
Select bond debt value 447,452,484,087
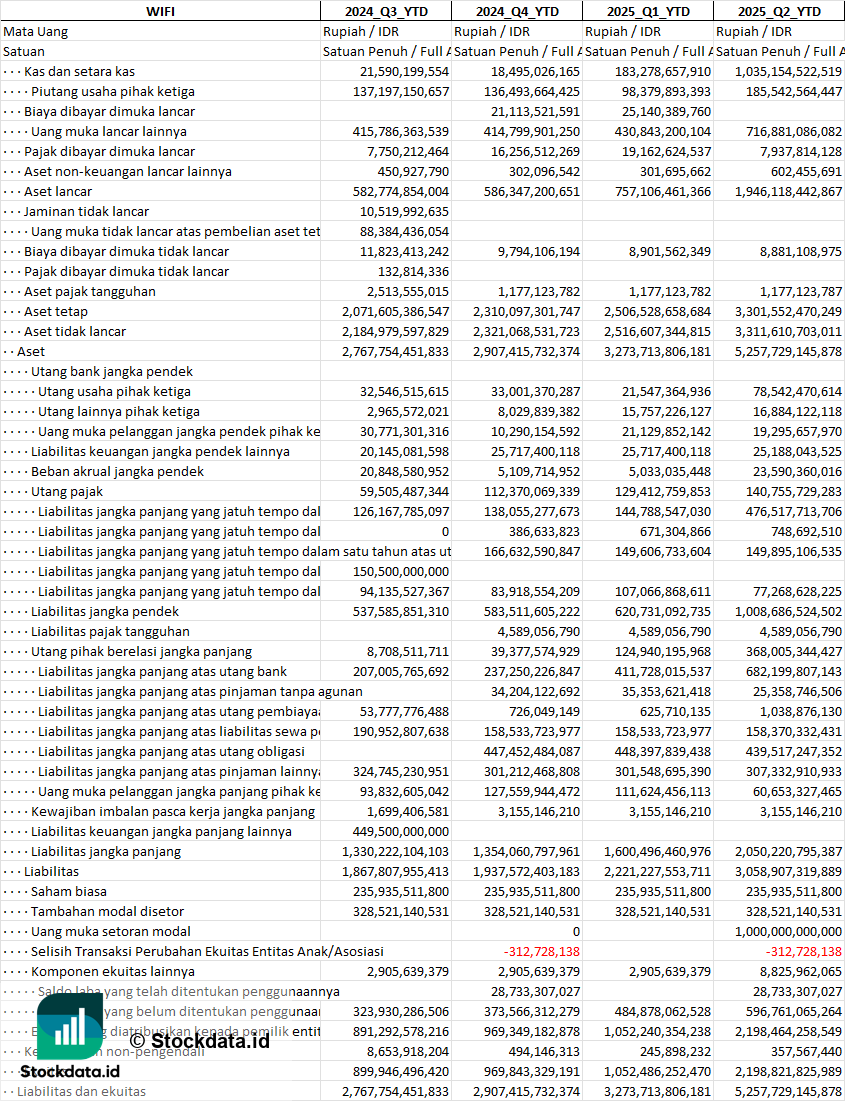(532, 752)
